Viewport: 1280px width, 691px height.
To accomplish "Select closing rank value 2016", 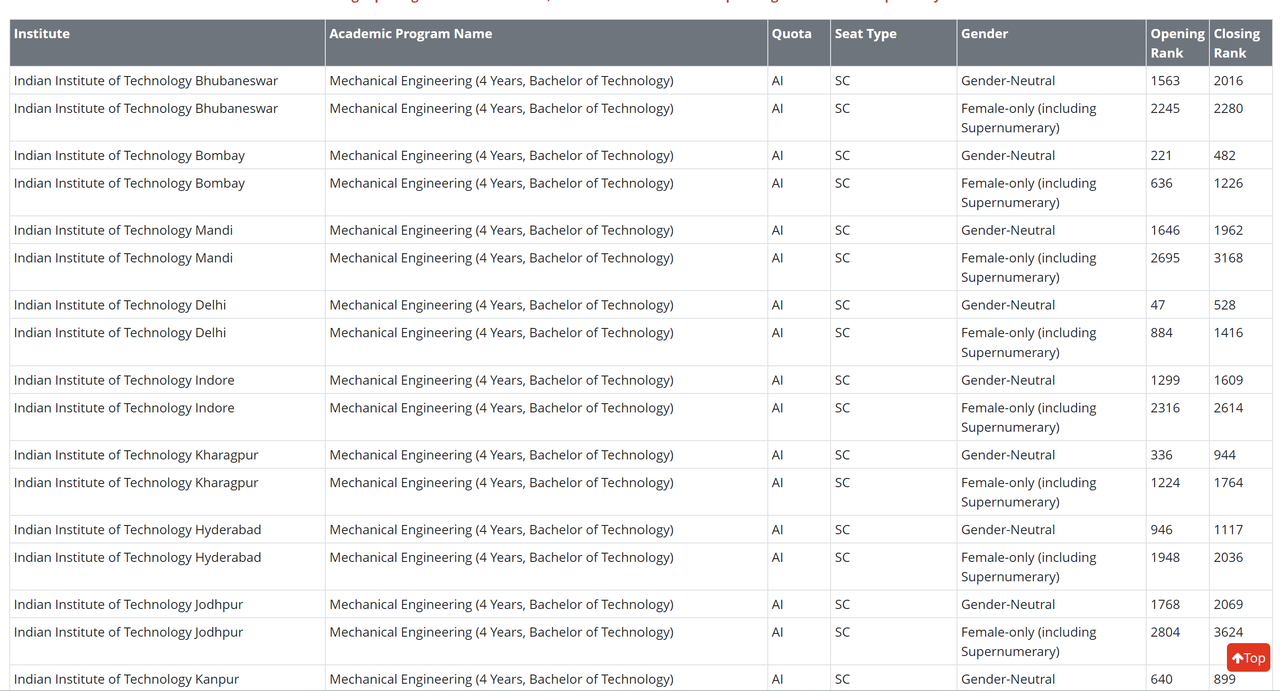I will [1228, 81].
